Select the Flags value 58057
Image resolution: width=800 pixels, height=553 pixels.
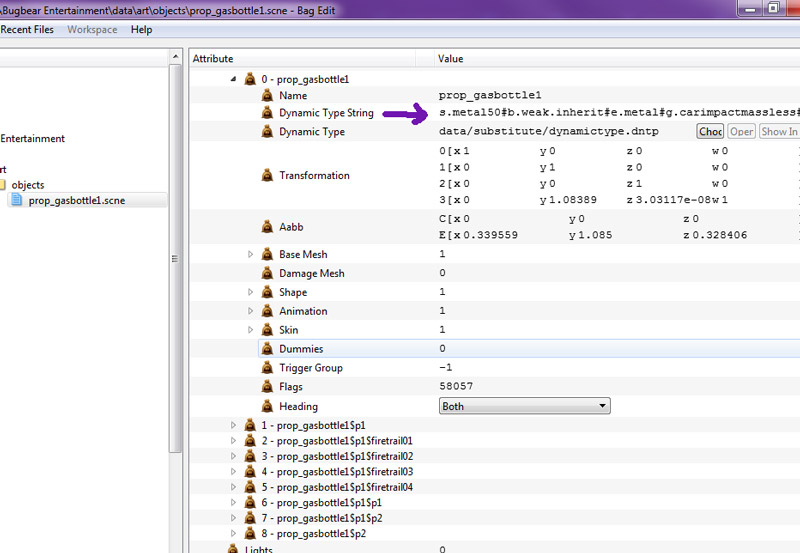(x=456, y=386)
